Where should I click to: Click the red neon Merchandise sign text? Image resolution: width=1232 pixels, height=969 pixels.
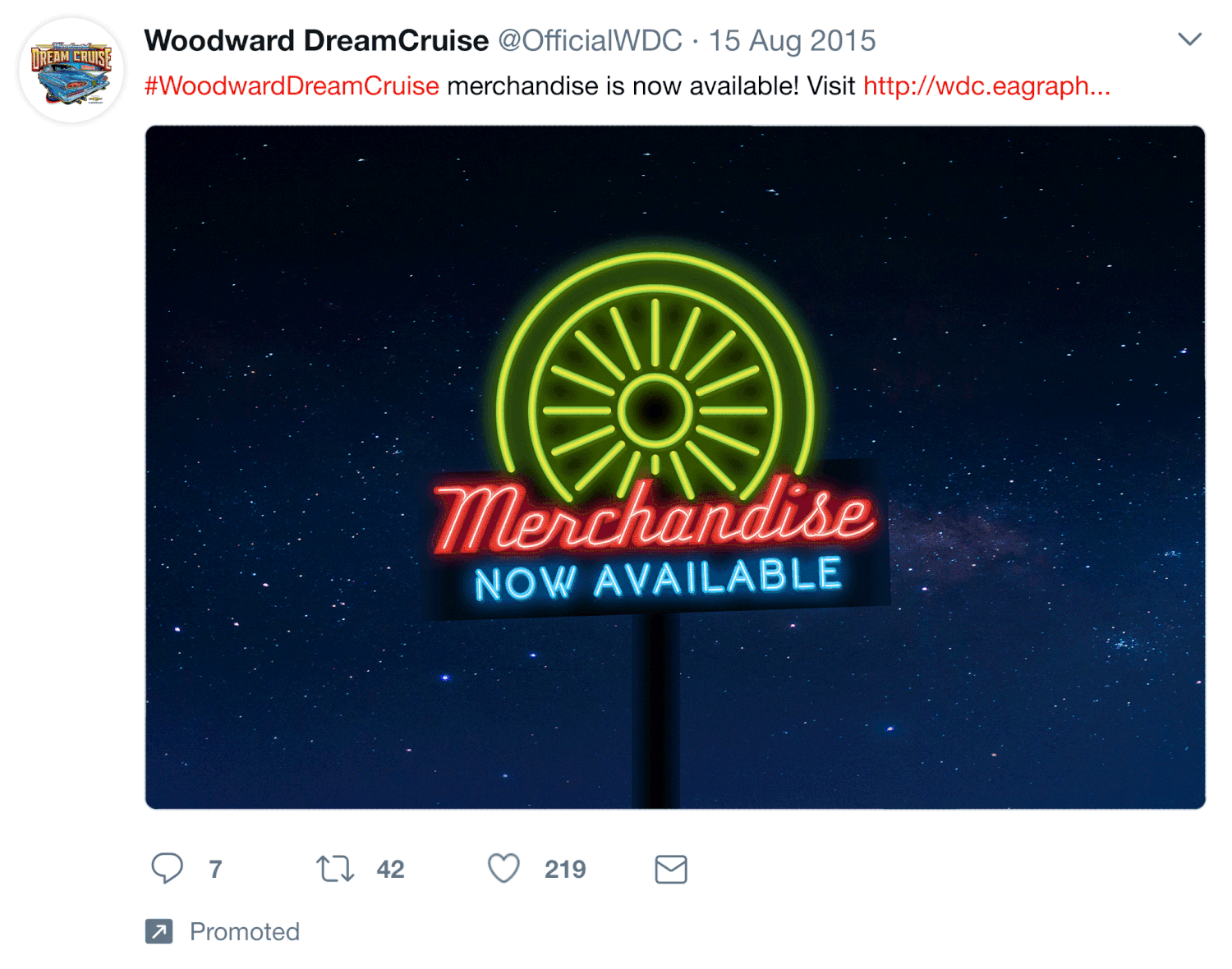(x=655, y=516)
